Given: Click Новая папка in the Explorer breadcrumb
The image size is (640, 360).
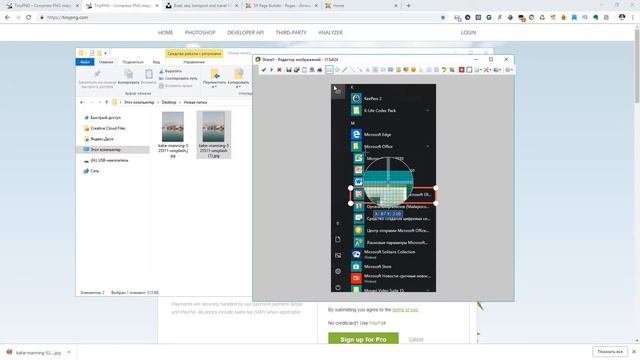Looking at the screenshot, I should point(195,102).
